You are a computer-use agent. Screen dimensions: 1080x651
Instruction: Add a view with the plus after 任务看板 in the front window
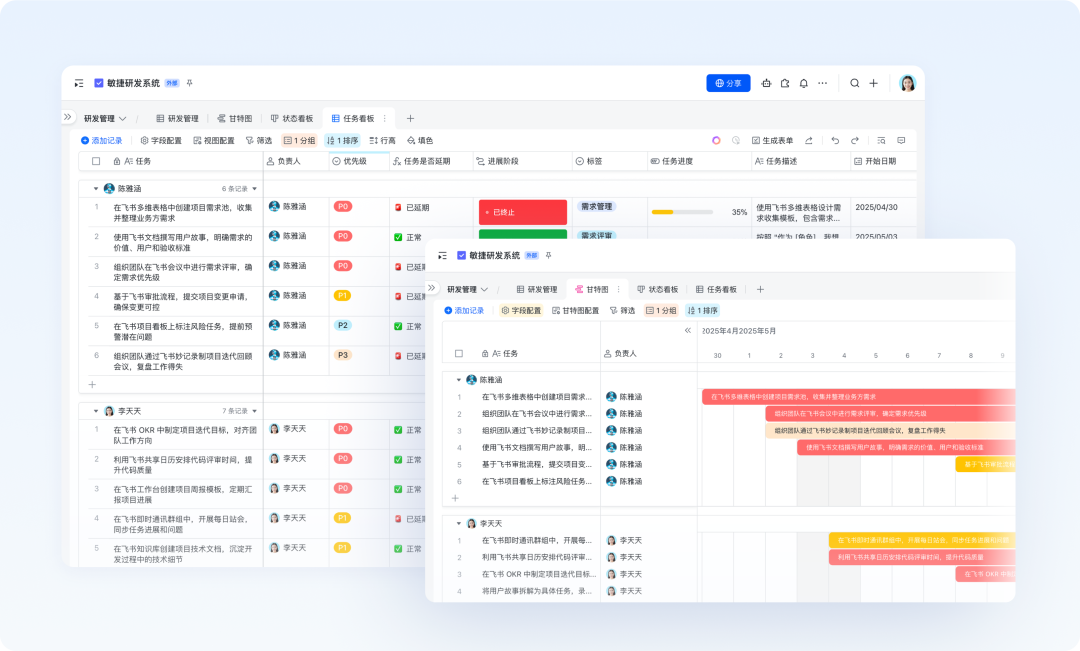(760, 289)
